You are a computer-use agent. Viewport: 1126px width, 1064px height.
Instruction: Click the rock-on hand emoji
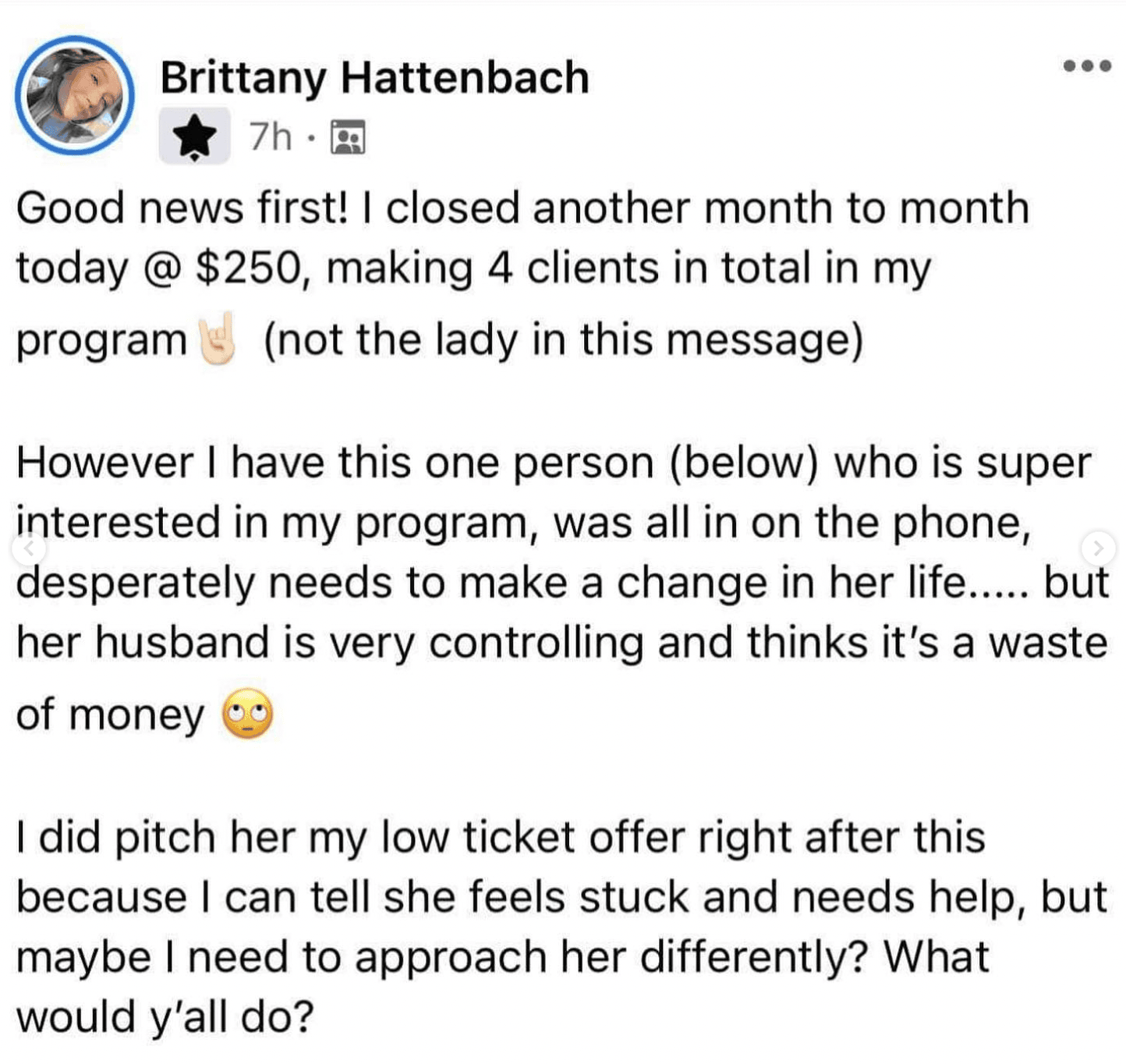click(x=217, y=341)
